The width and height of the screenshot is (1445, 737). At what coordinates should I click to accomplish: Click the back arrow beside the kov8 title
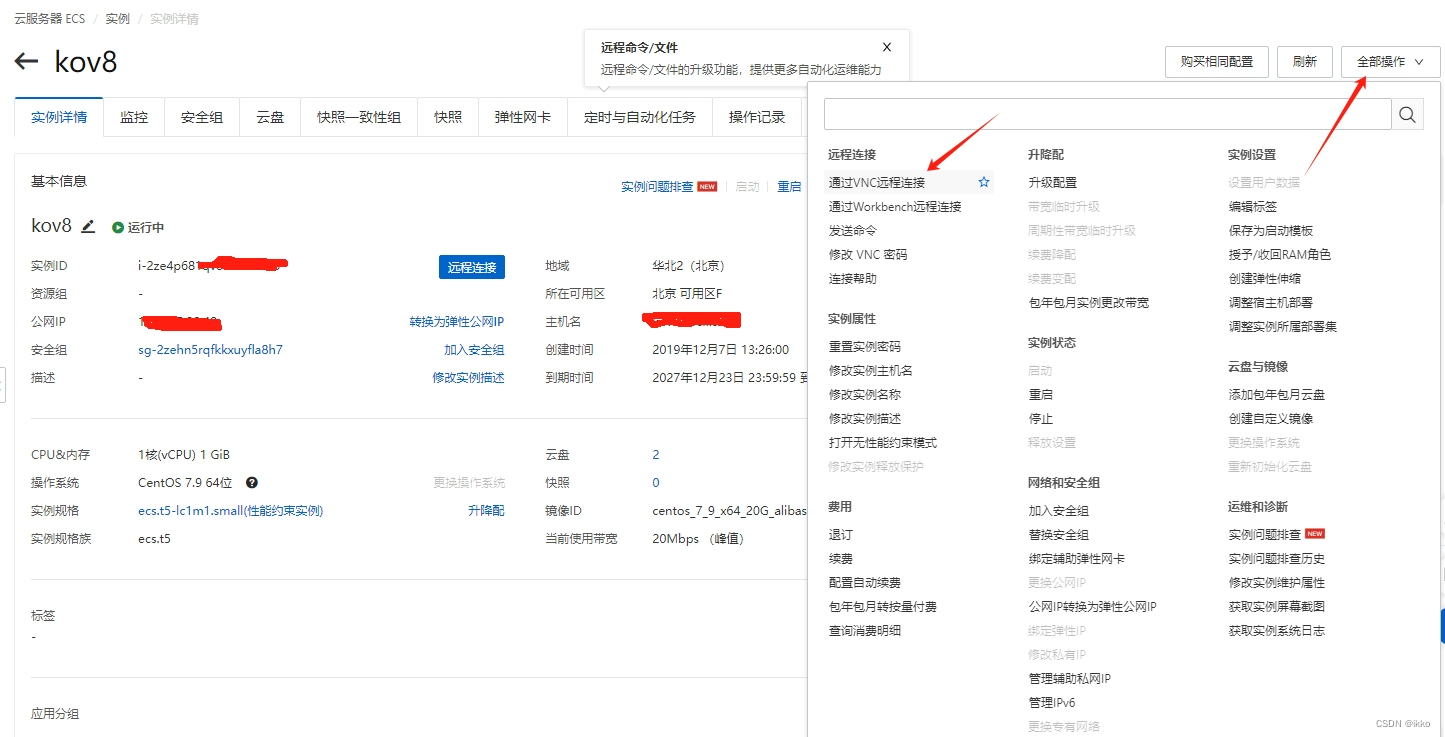pyautogui.click(x=26, y=61)
